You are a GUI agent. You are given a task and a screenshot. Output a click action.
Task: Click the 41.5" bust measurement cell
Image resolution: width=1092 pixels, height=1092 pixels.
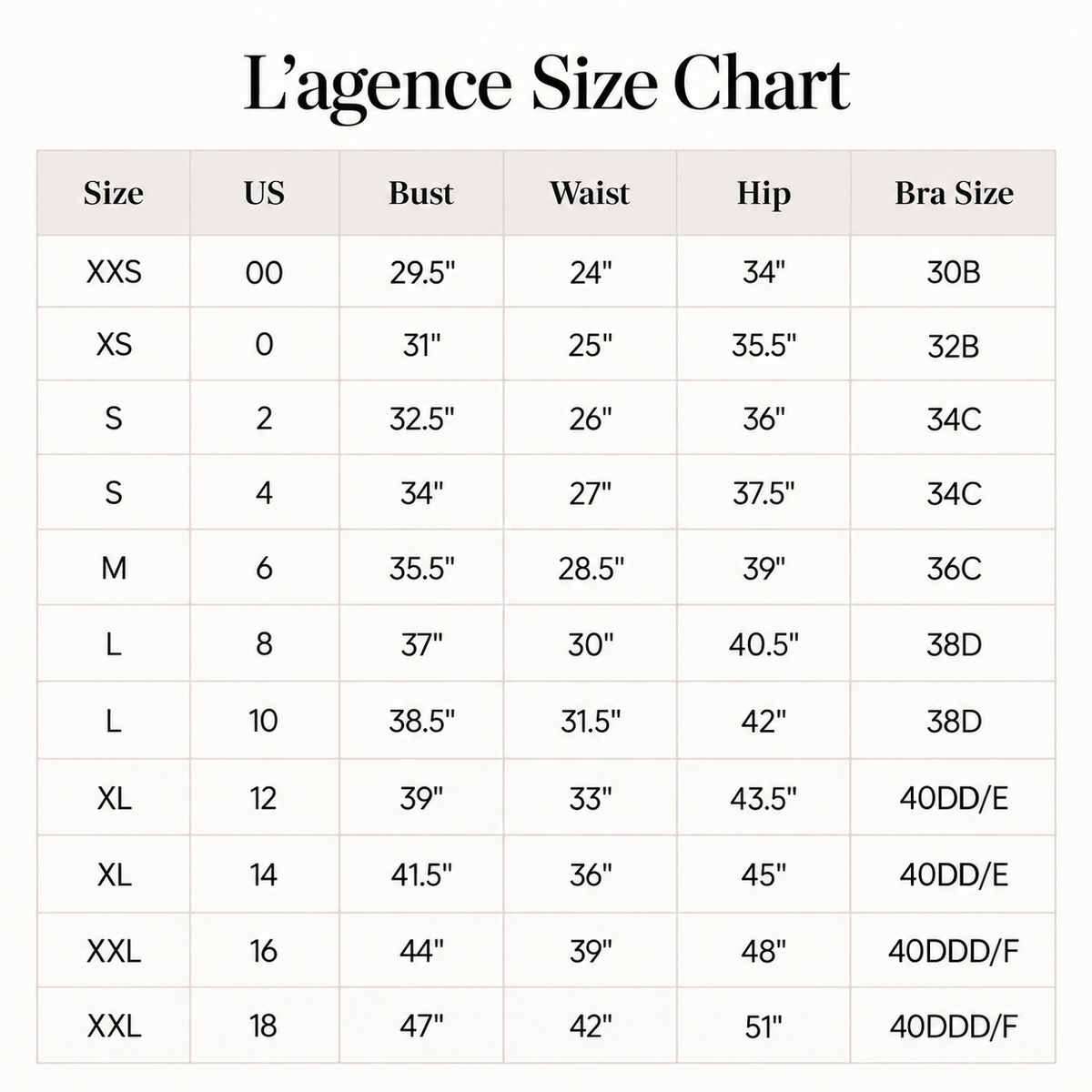[421, 875]
